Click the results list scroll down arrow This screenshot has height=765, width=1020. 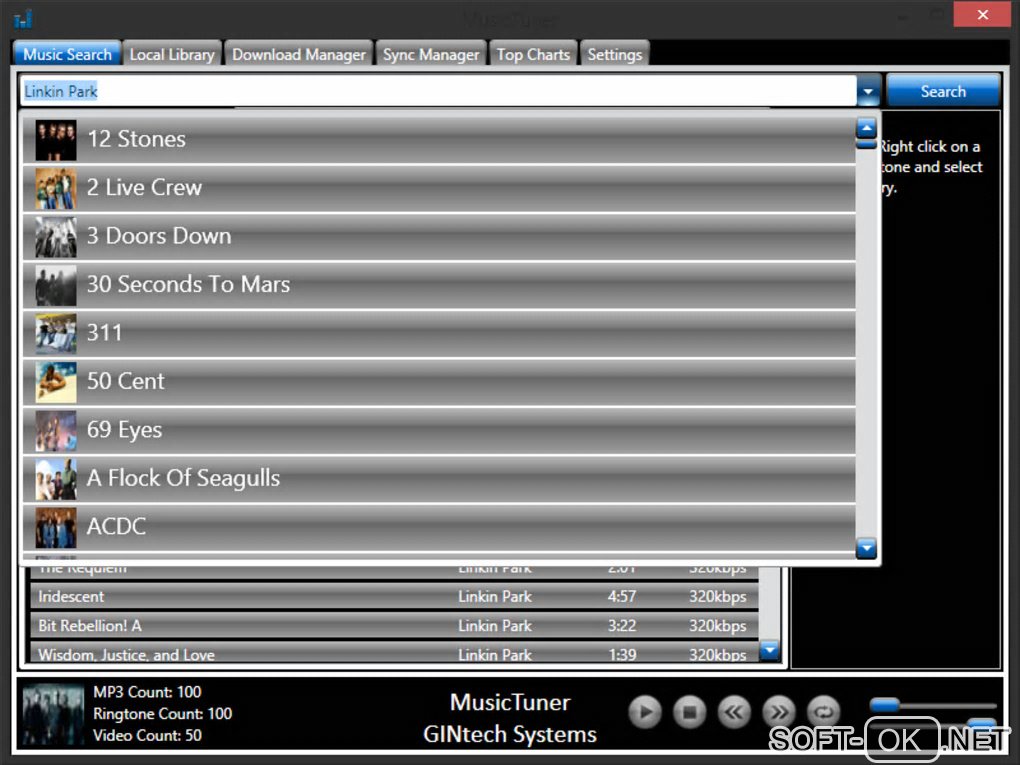(770, 649)
